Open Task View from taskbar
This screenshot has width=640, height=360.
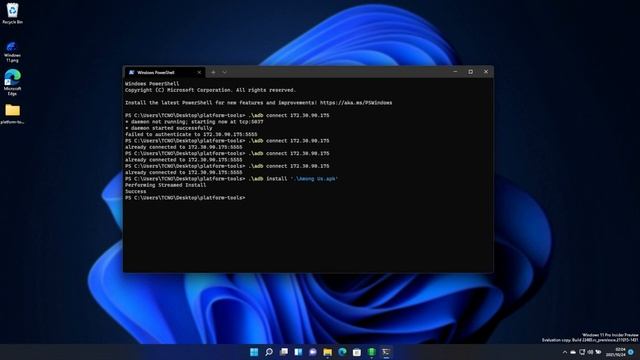pyautogui.click(x=284, y=352)
